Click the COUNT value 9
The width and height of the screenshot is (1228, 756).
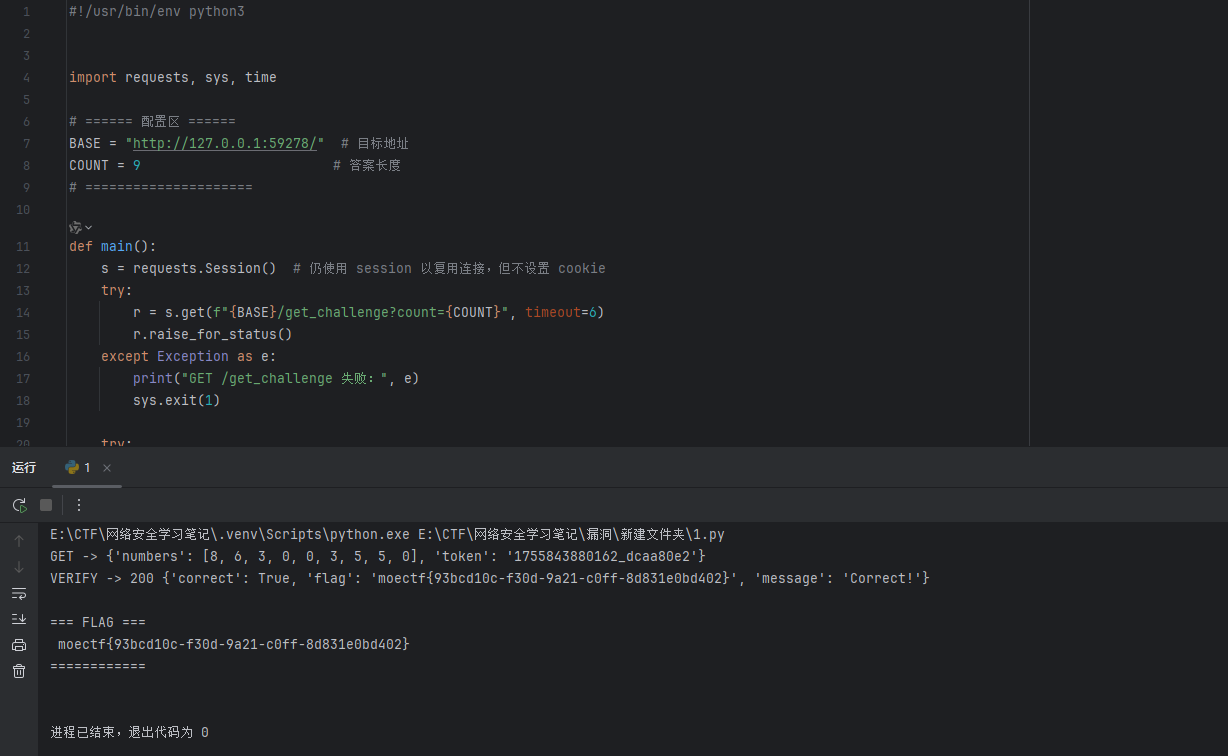point(137,165)
